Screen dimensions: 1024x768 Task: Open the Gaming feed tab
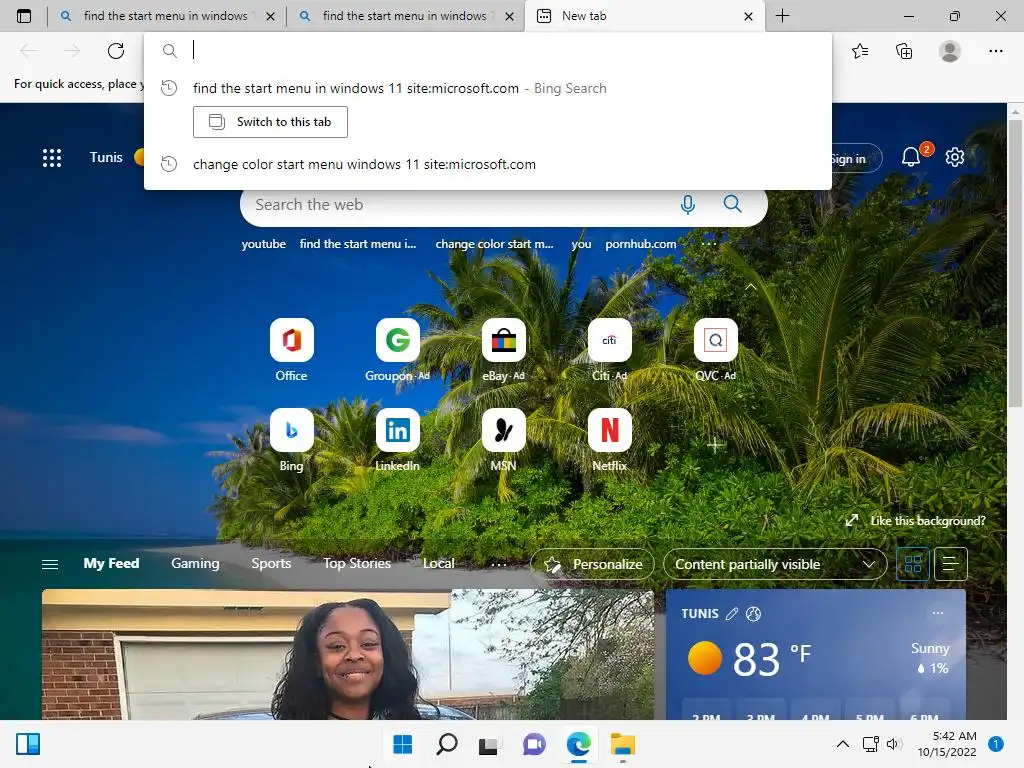click(x=195, y=563)
